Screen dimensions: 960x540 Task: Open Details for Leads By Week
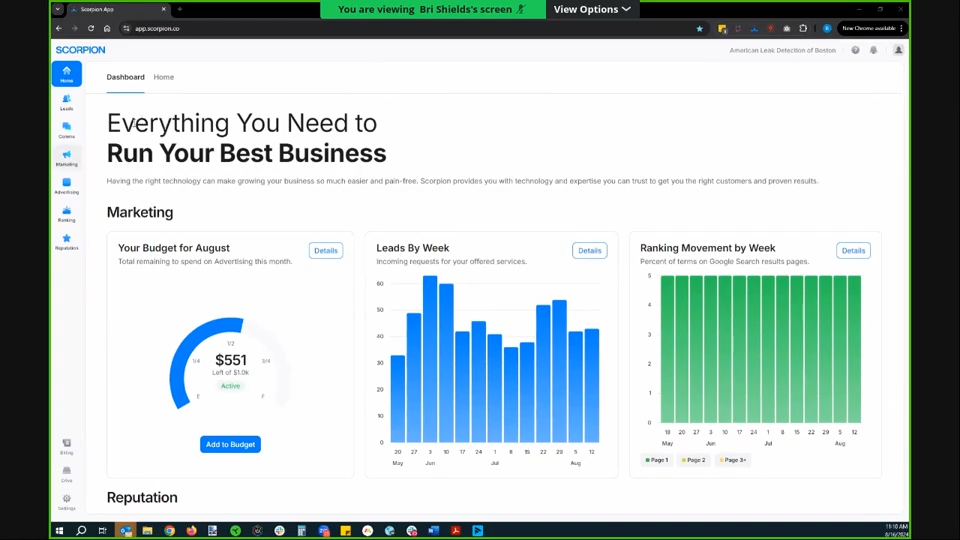click(589, 251)
